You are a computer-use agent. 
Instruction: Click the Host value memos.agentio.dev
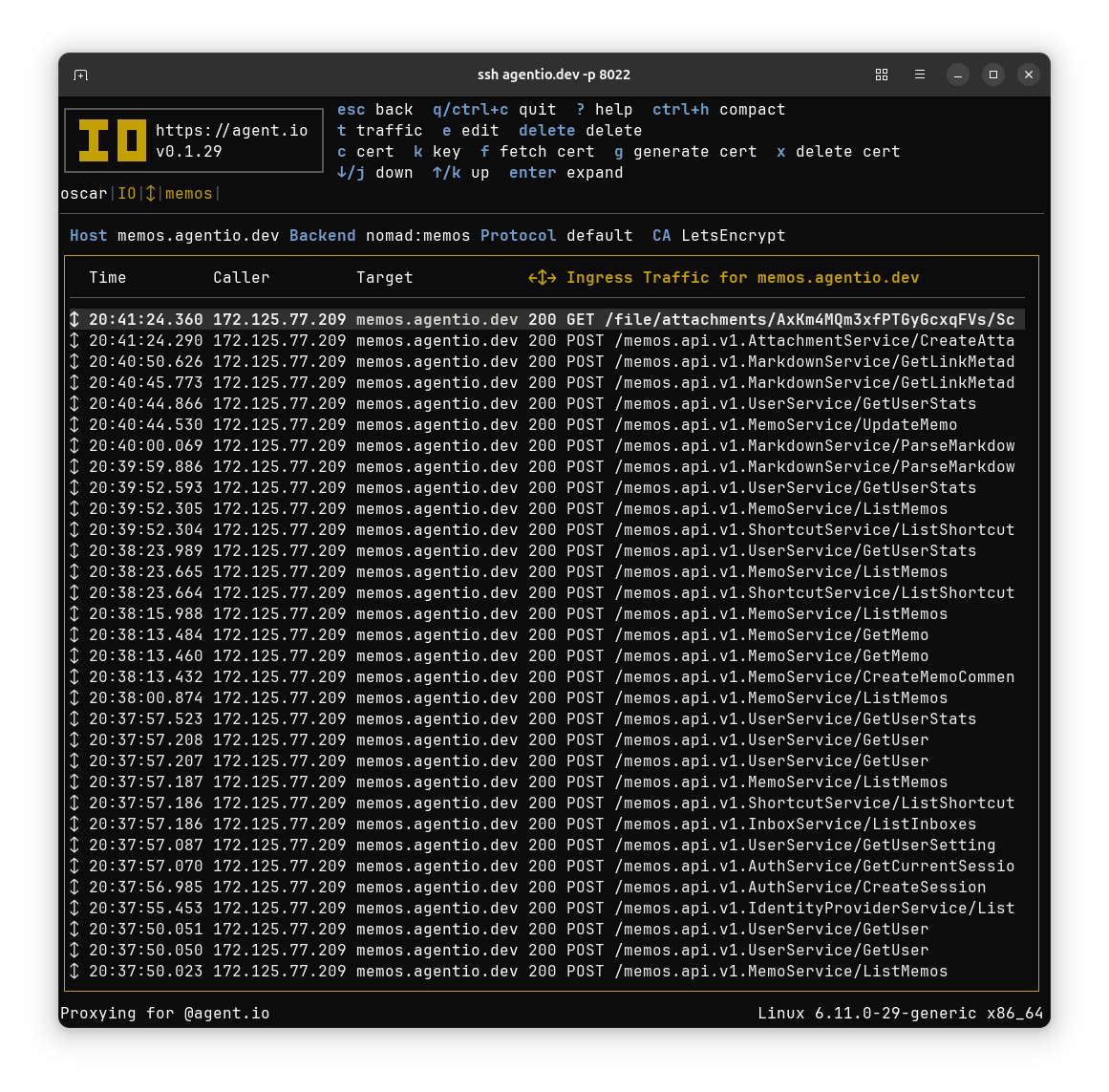198,236
